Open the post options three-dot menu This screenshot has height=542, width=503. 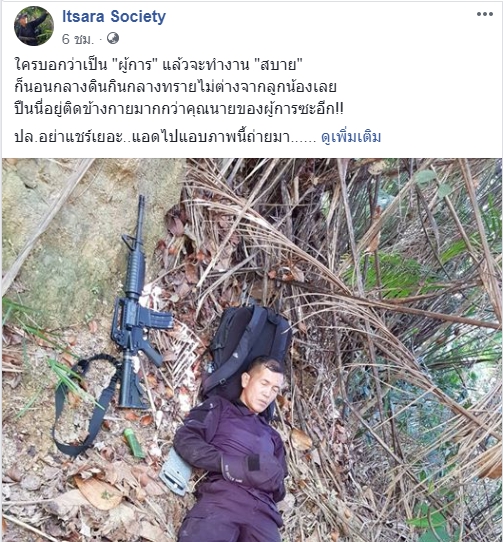pos(485,14)
